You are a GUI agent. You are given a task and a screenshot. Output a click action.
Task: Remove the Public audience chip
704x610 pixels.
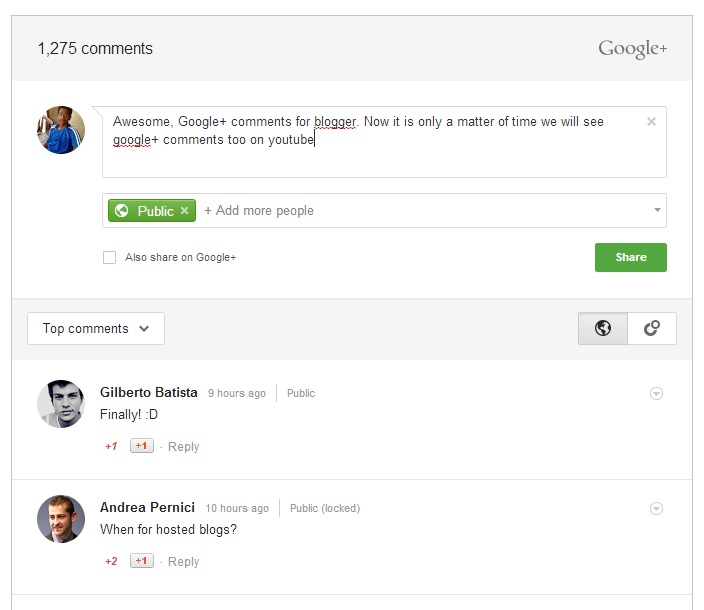184,211
